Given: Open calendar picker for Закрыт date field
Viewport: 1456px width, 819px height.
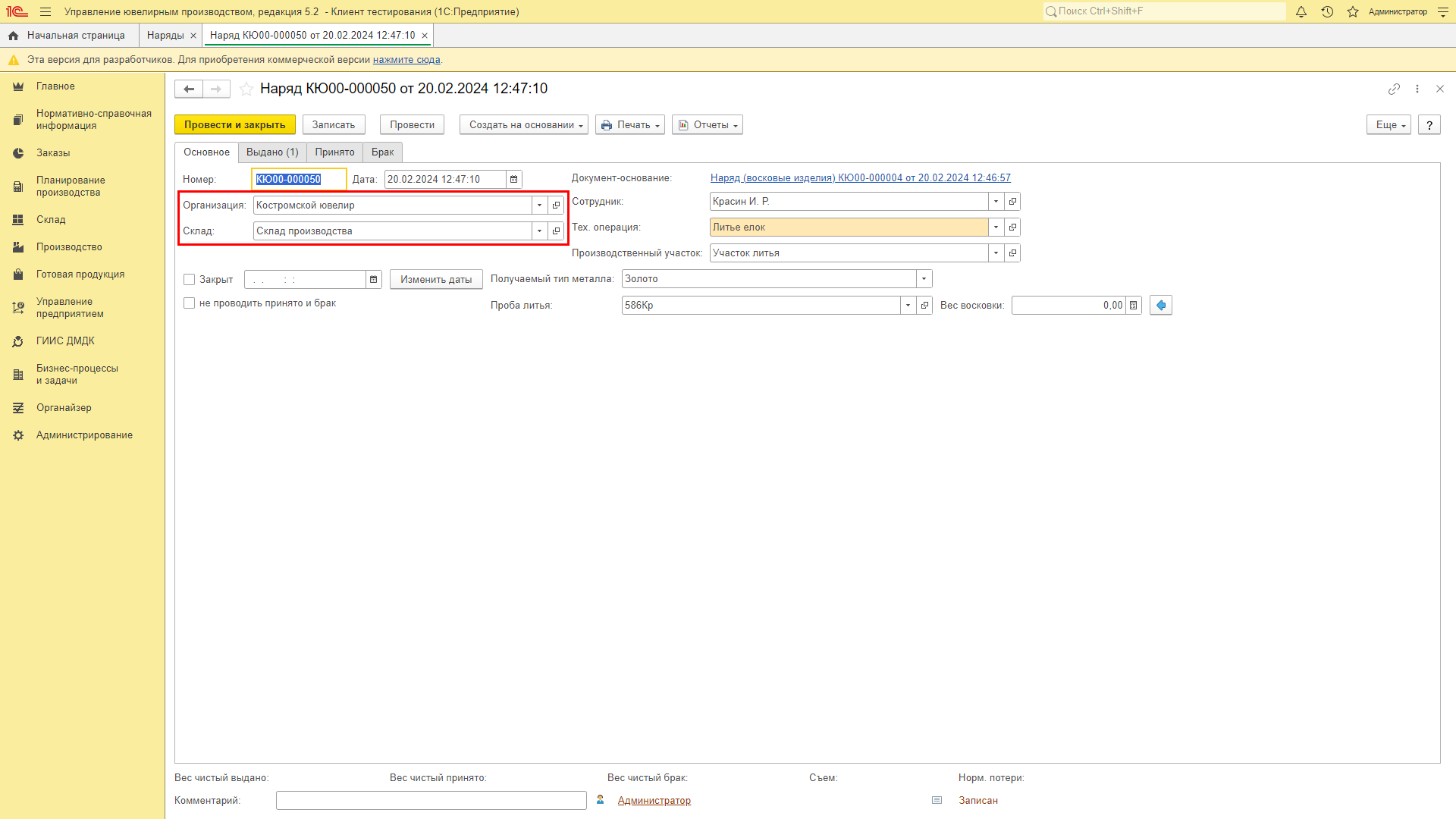Looking at the screenshot, I should click(374, 280).
